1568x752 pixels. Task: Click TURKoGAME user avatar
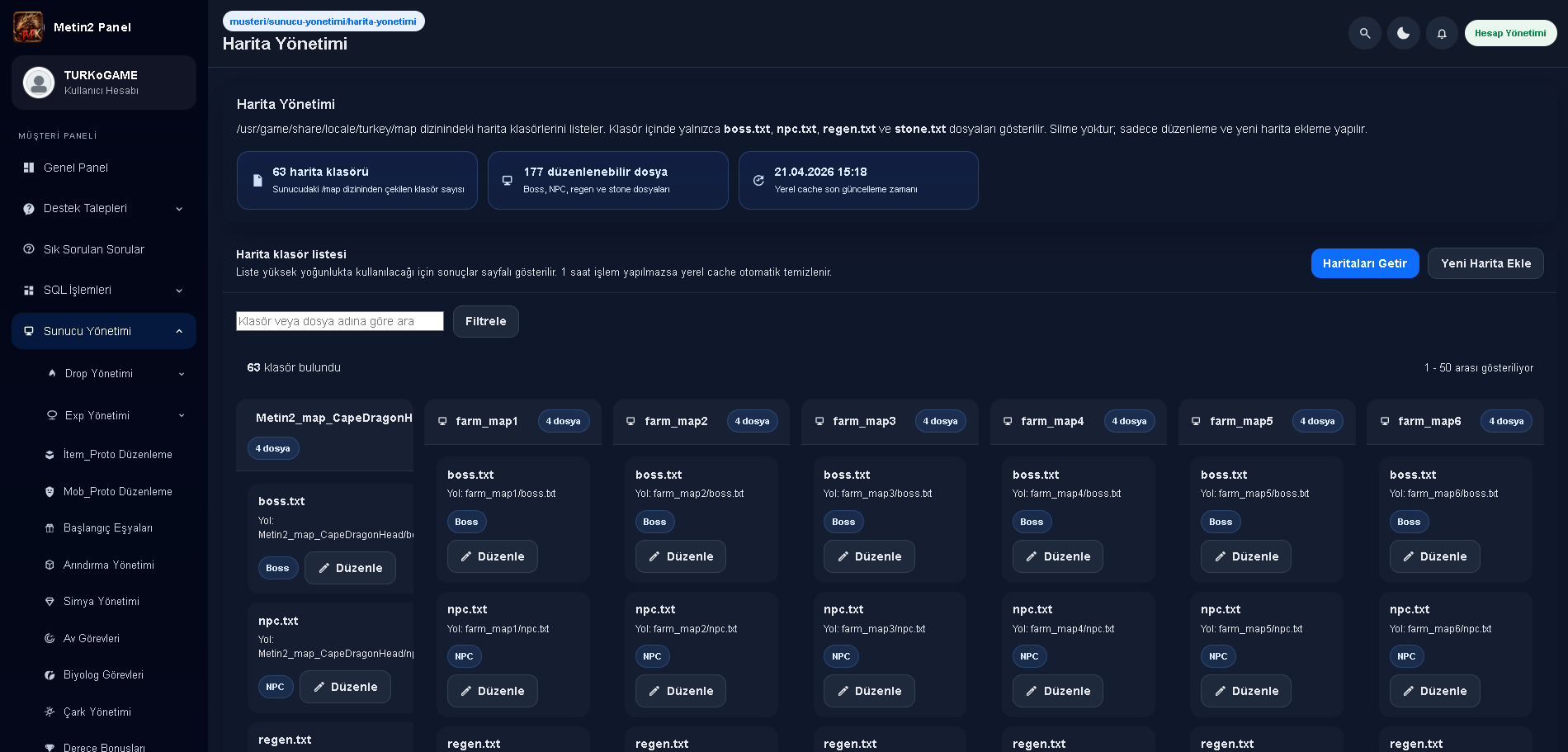click(39, 83)
